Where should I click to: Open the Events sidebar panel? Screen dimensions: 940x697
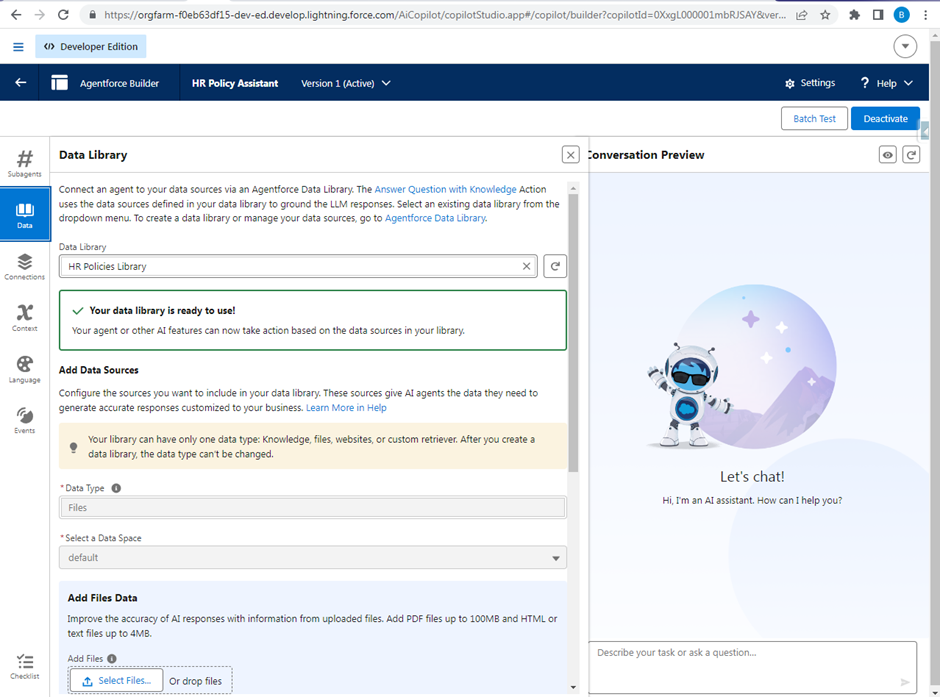point(25,420)
